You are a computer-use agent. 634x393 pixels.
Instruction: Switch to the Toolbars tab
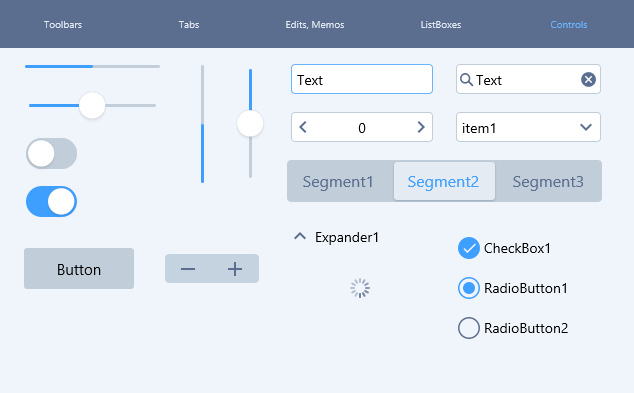63,25
